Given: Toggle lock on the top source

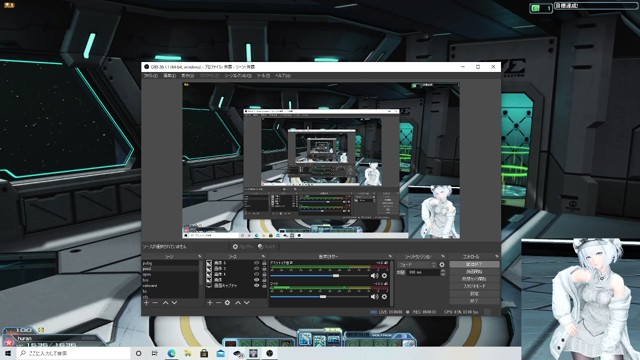Looking at the screenshot, I should tap(264, 263).
